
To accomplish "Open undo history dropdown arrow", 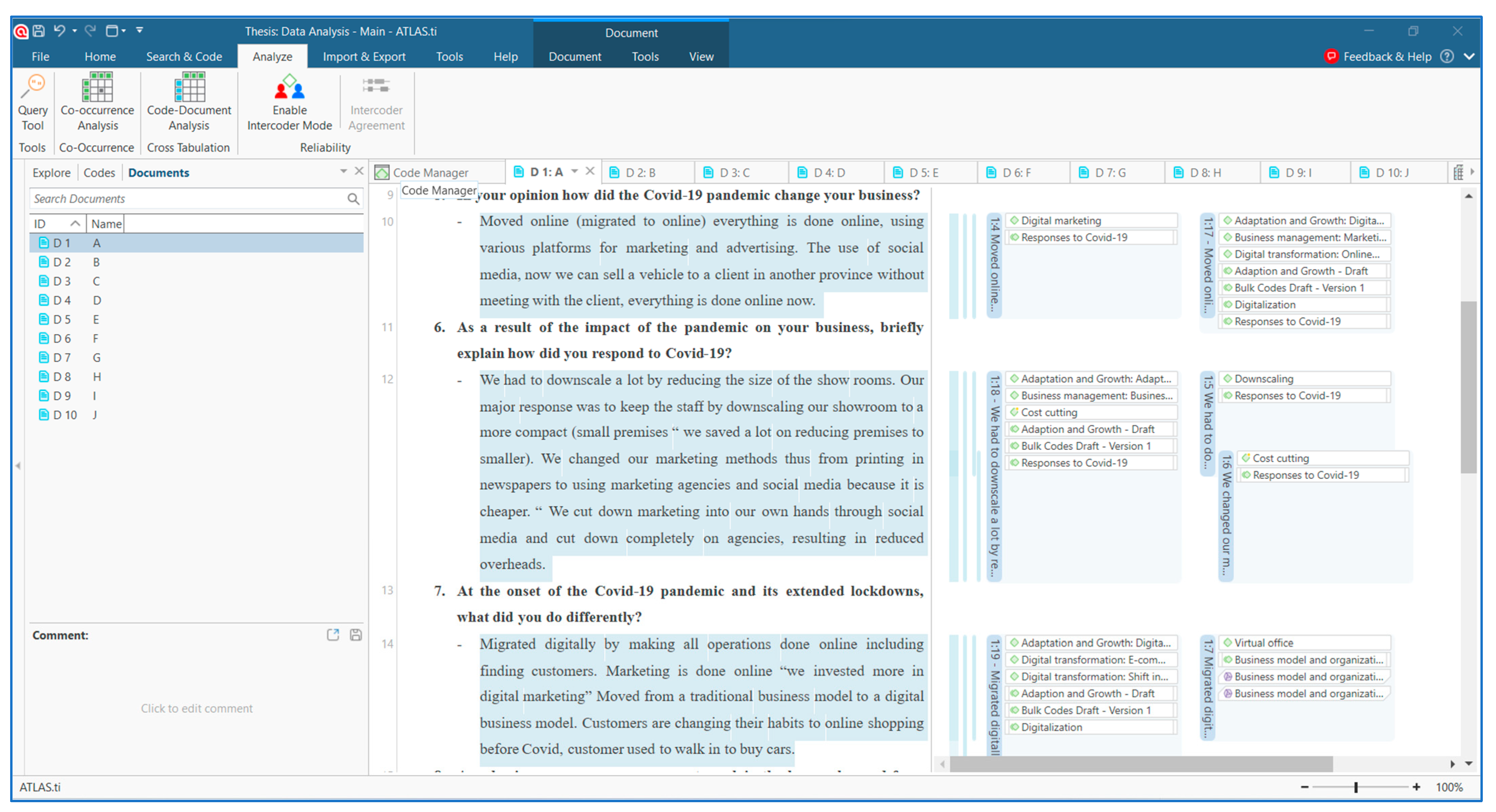I will pyautogui.click(x=75, y=31).
